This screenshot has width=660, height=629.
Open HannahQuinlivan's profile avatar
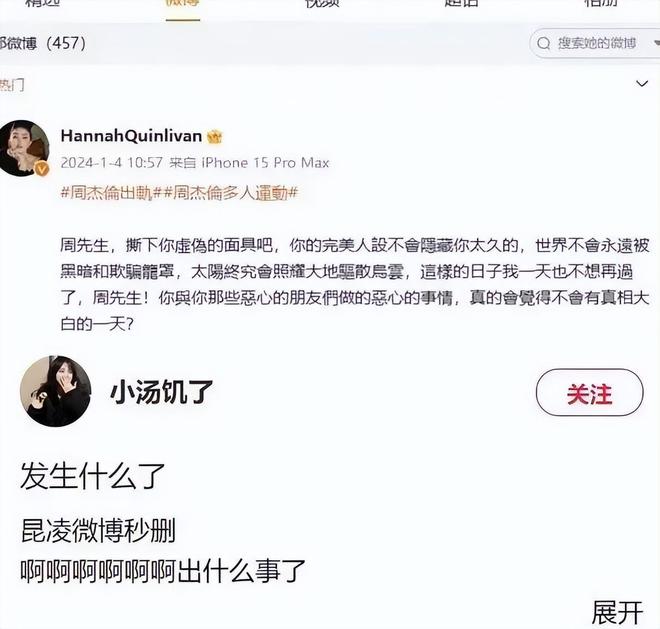click(x=24, y=148)
